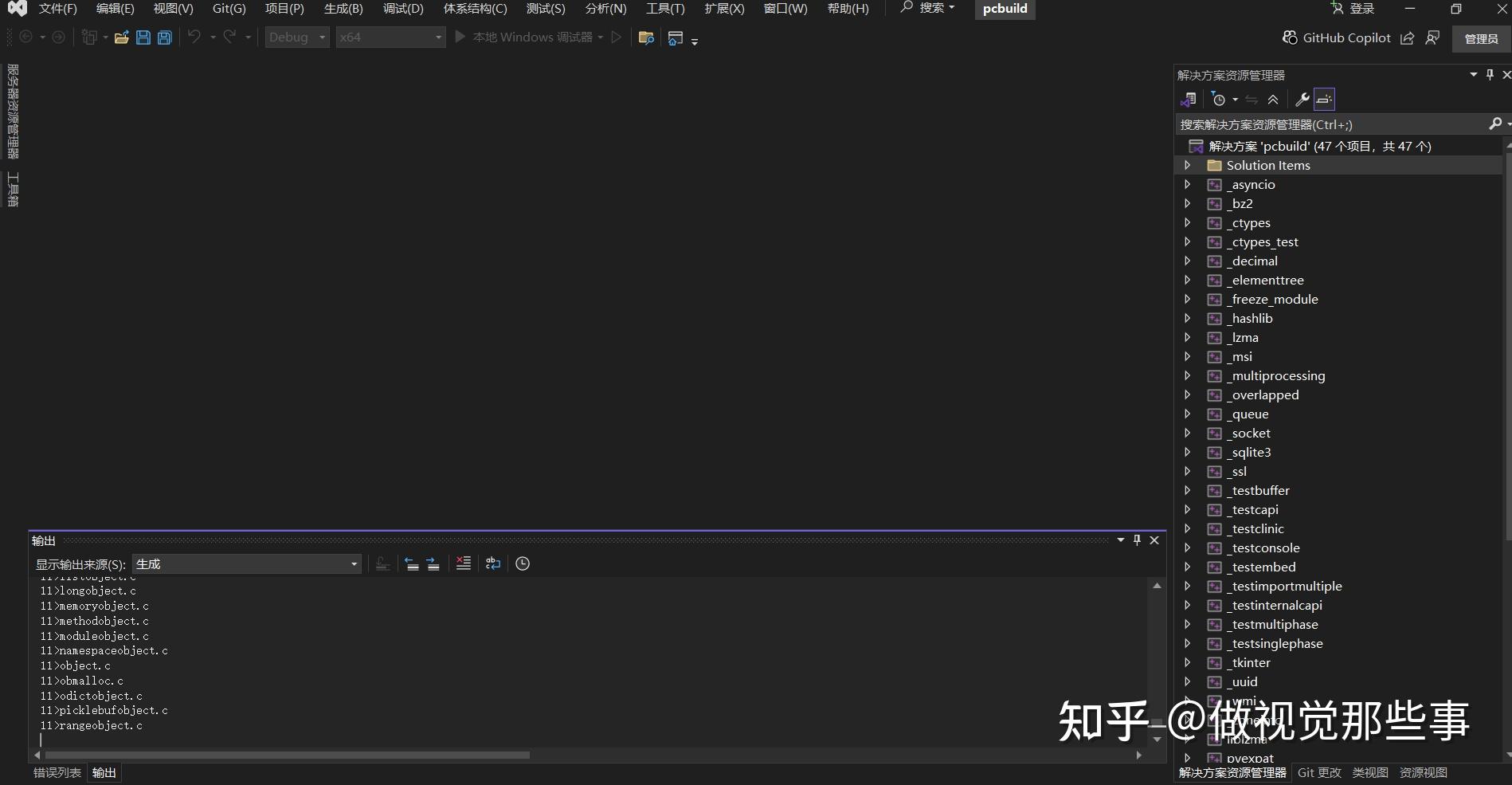Click the Save All icon on the toolbar
The height and width of the screenshot is (785, 1512).
pyautogui.click(x=164, y=37)
